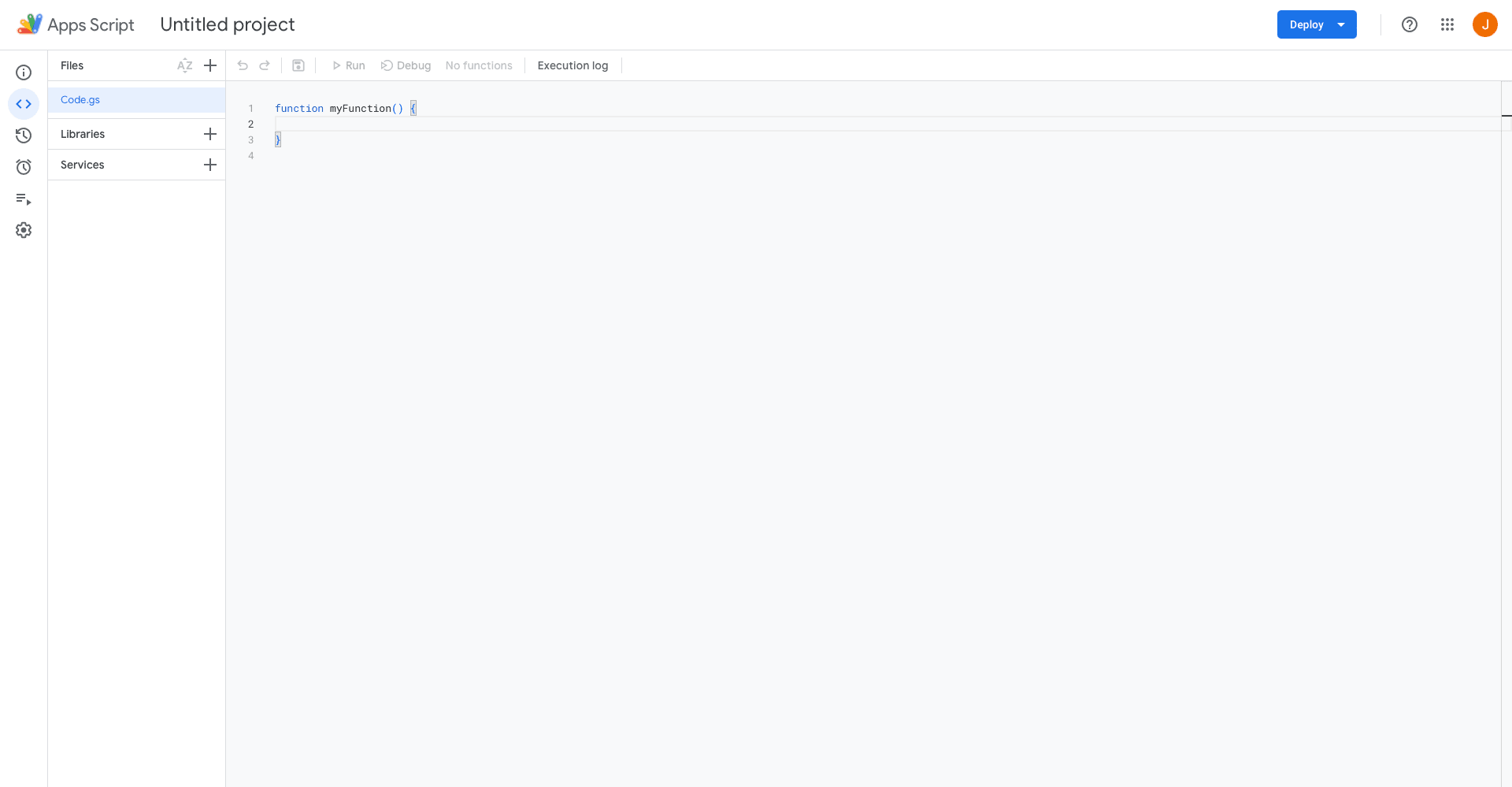Sort files alphabetically with AZ icon
This screenshot has height=787, width=1512.
pos(185,65)
